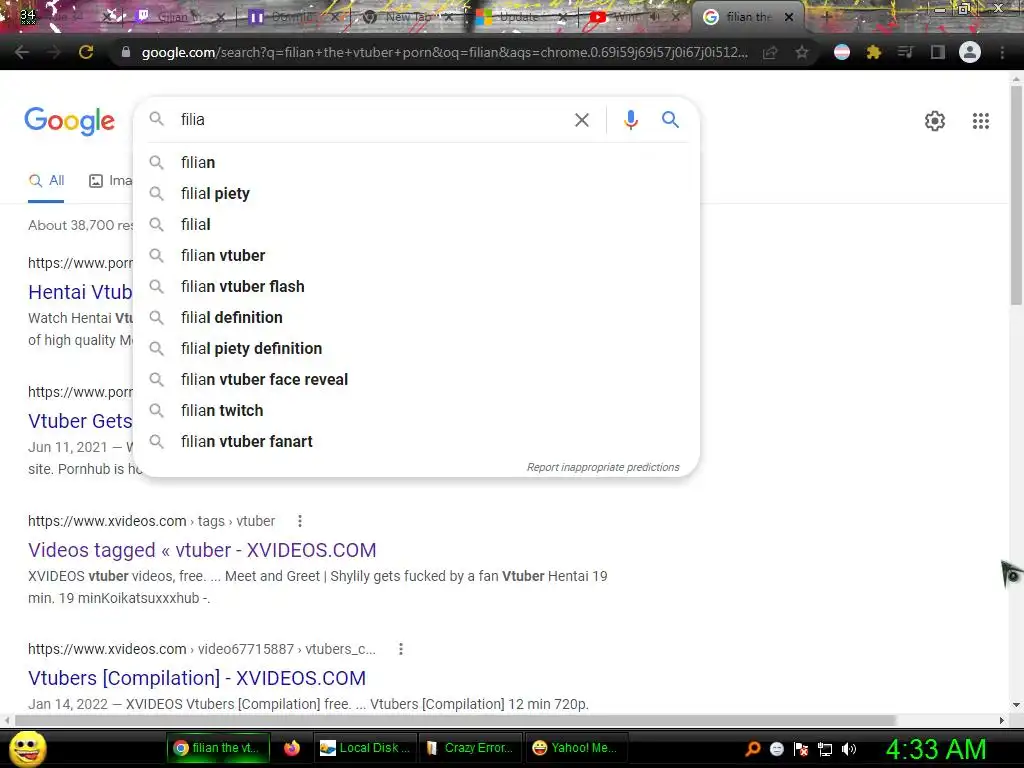The height and width of the screenshot is (768, 1024).
Task: Click the horizontal scrollbar right arrow
Action: pyautogui.click(x=1002, y=720)
